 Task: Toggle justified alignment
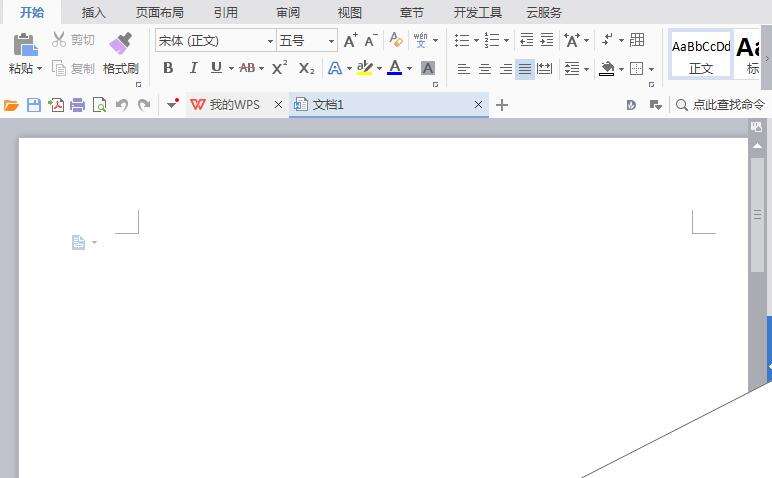tap(525, 69)
